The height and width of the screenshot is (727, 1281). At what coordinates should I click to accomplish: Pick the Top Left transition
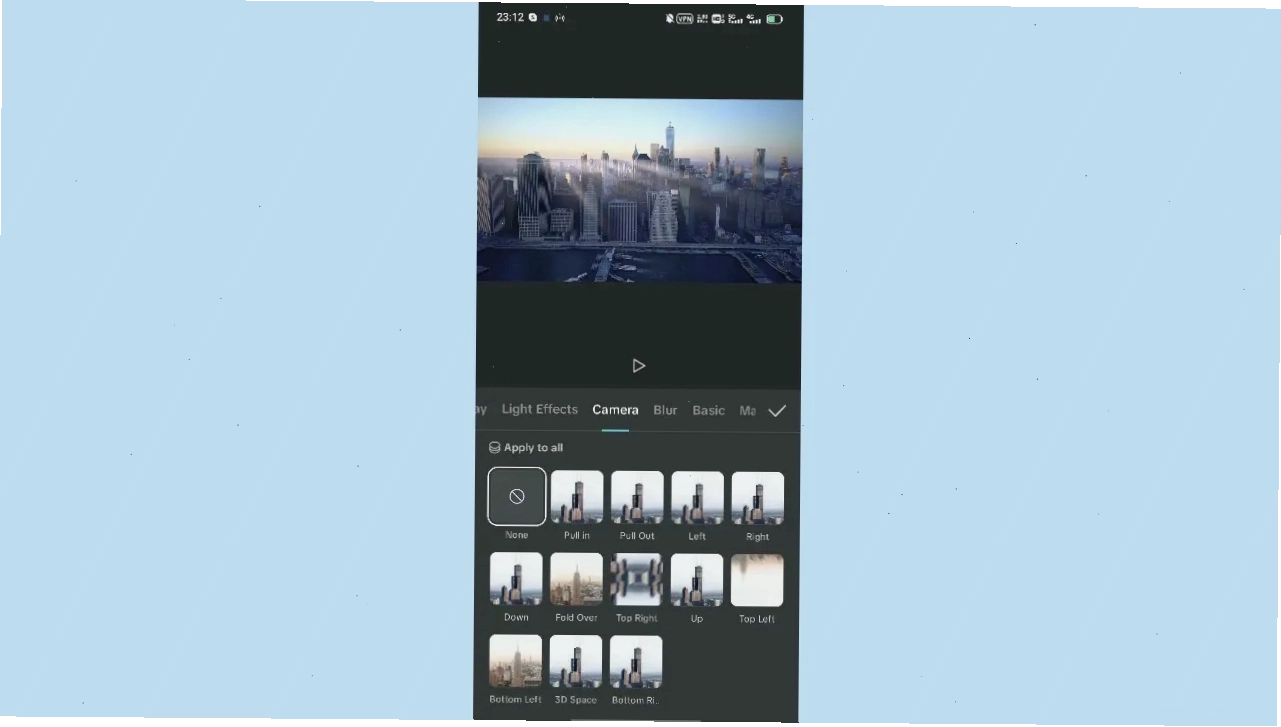click(757, 580)
